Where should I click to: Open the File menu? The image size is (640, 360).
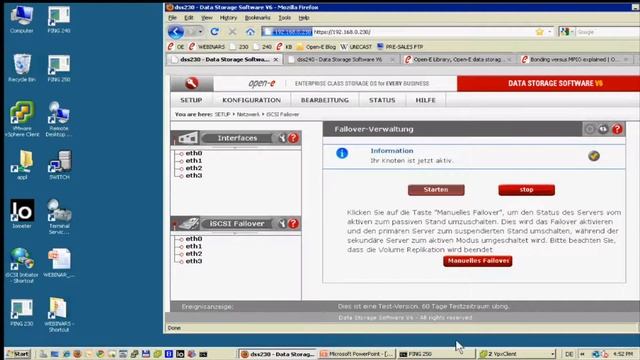pos(173,18)
